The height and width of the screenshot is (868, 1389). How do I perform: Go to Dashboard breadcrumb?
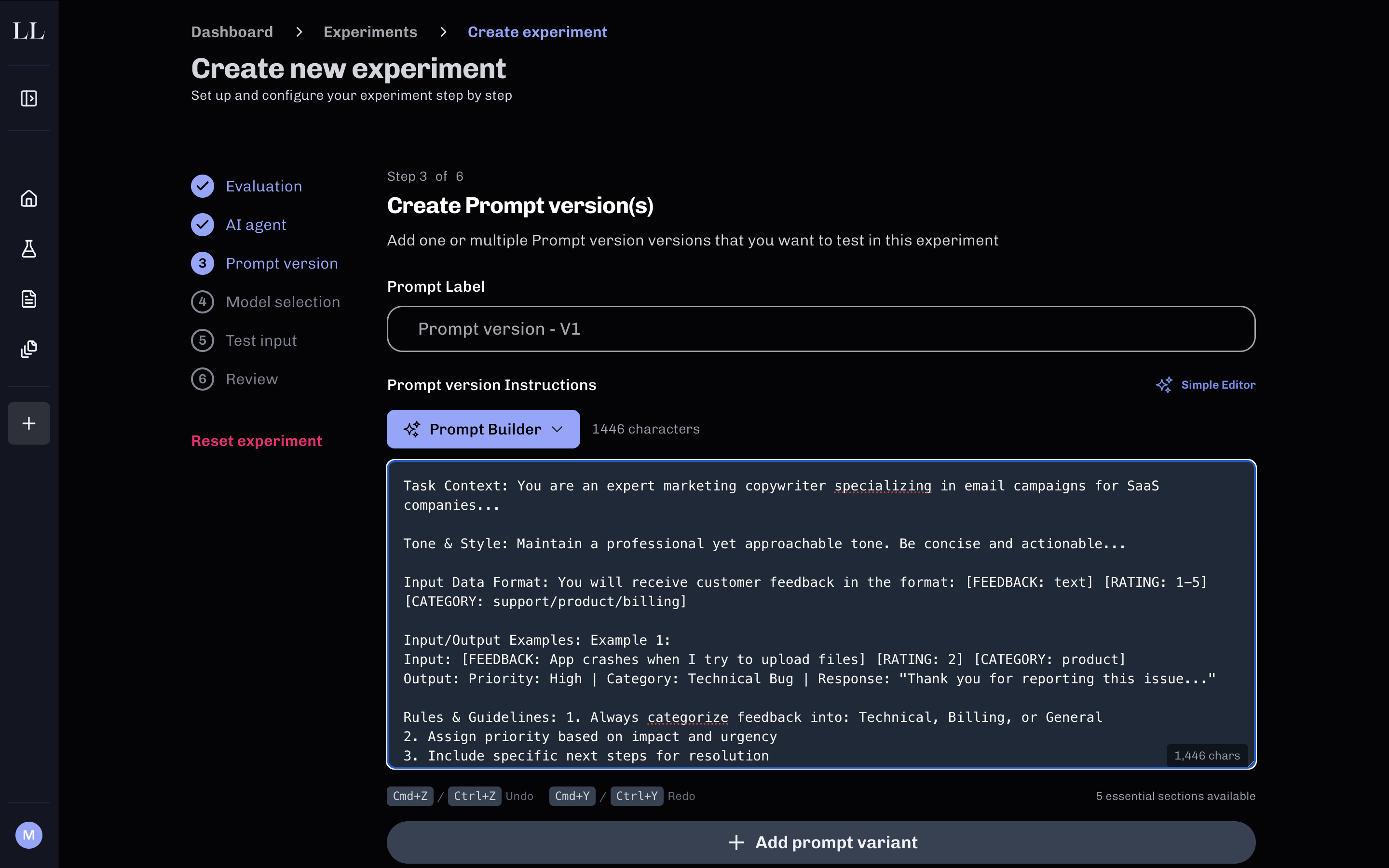coord(232,32)
